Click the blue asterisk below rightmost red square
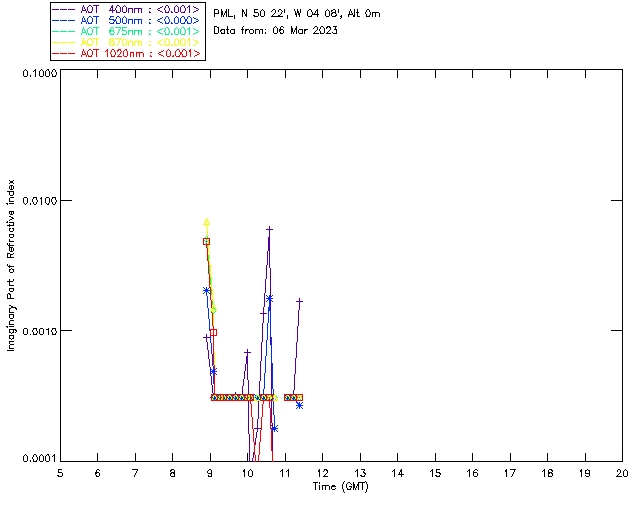Viewport: 640px width, 512px height. [x=300, y=405]
